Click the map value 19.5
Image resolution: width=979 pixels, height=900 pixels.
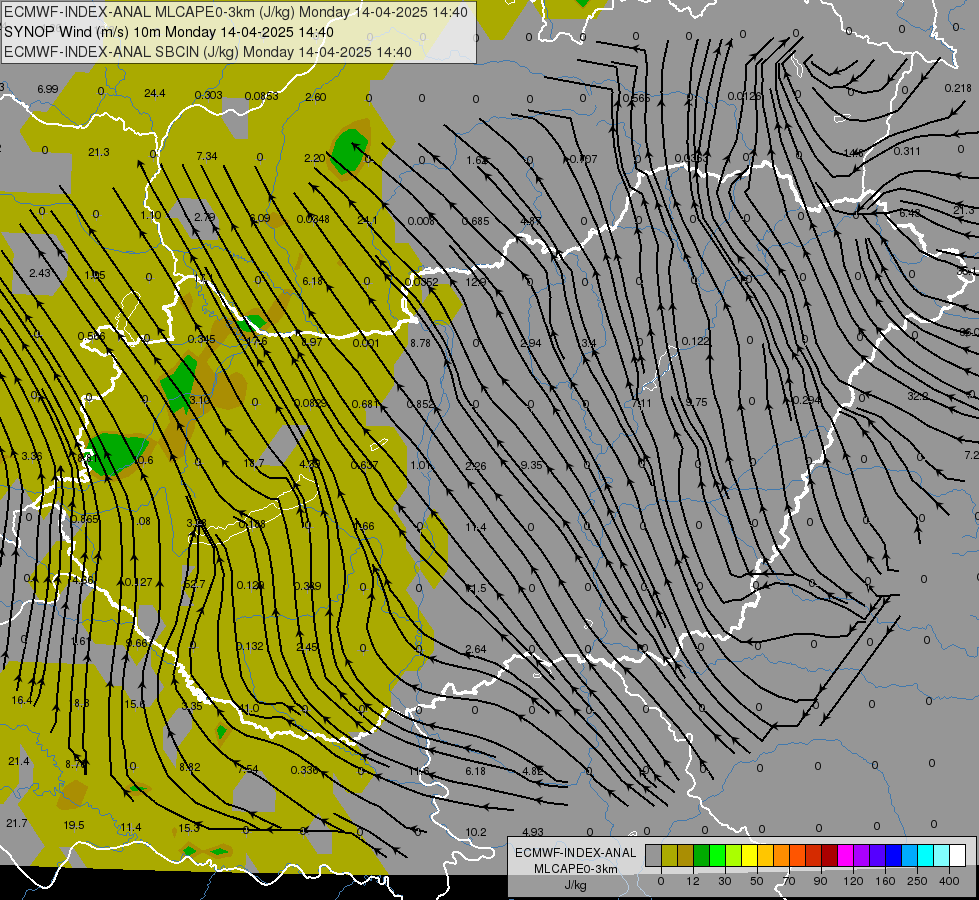pos(74,825)
